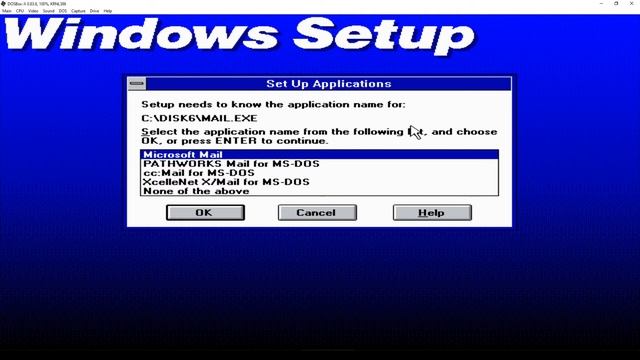640x360 pixels.
Task: Open the Capture menu
Action: pos(78,11)
